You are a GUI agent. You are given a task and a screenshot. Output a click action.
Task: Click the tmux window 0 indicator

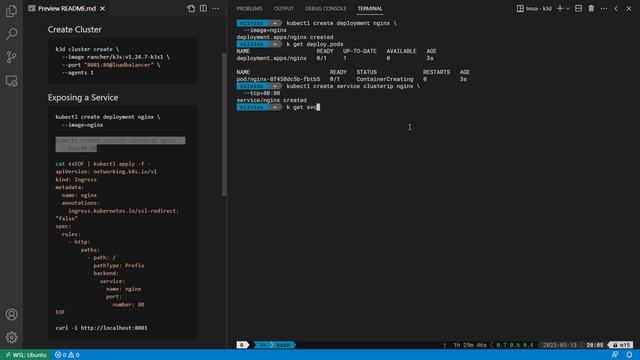pos(242,345)
